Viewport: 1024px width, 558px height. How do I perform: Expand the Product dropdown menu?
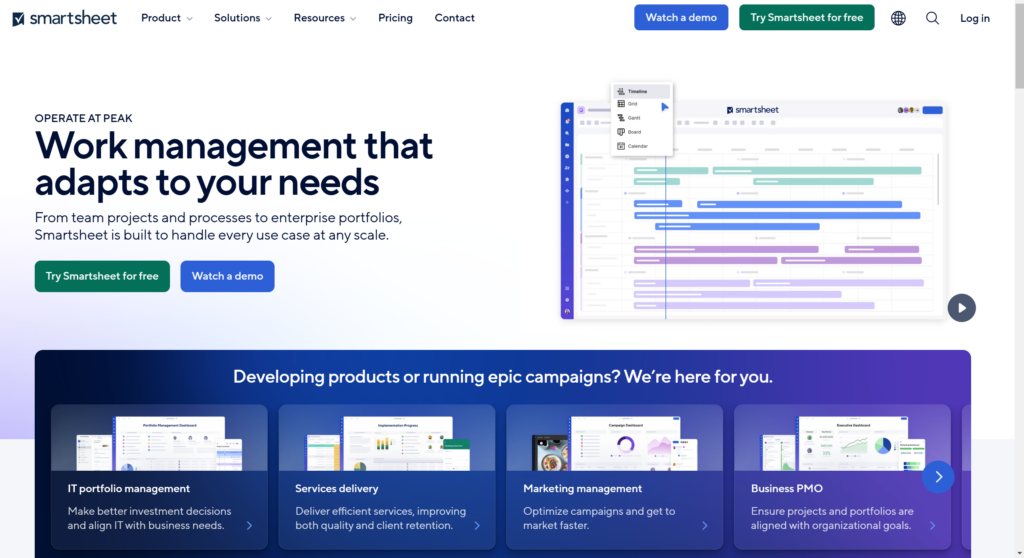coord(167,18)
